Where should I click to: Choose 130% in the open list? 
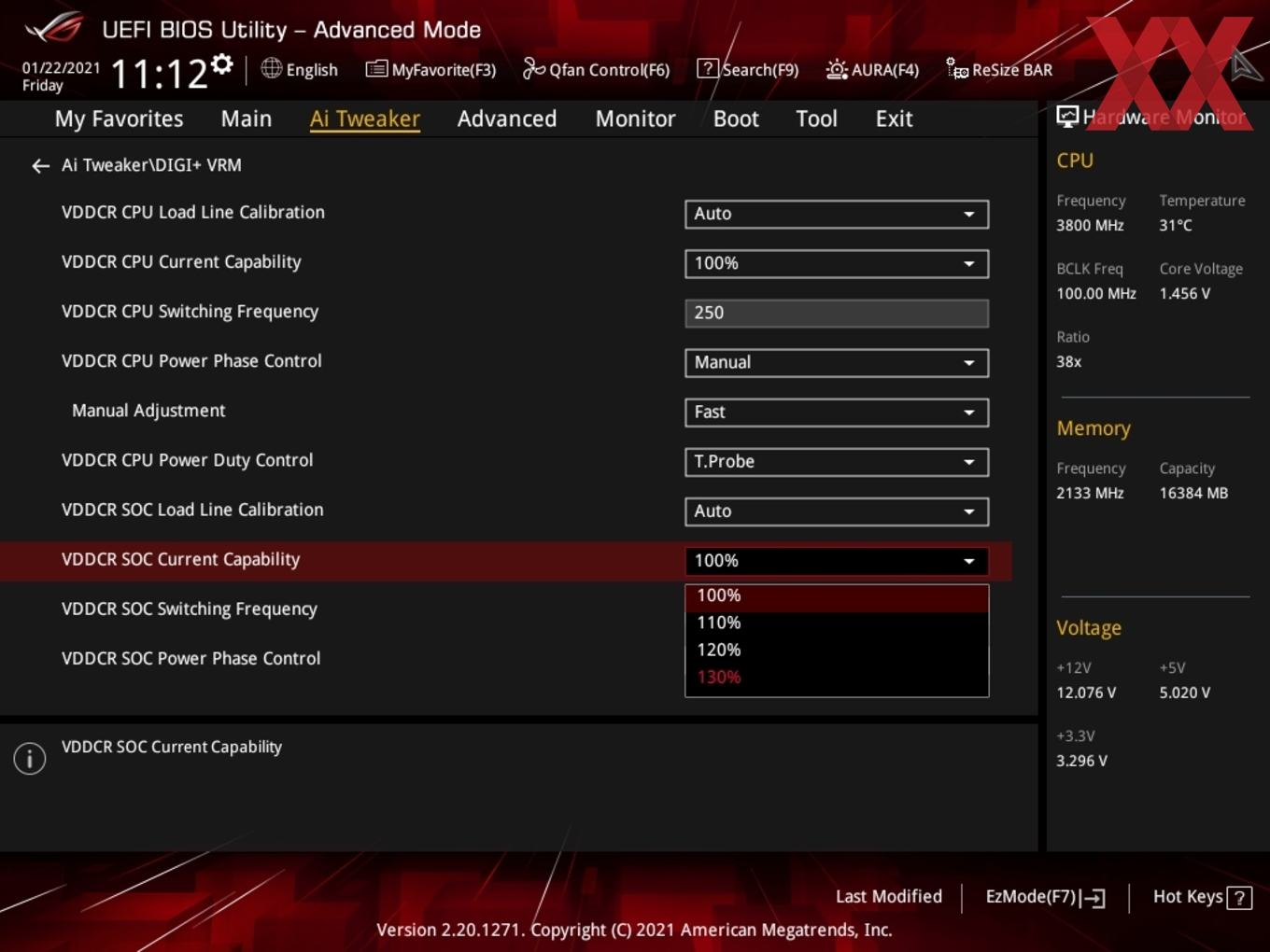coord(837,677)
